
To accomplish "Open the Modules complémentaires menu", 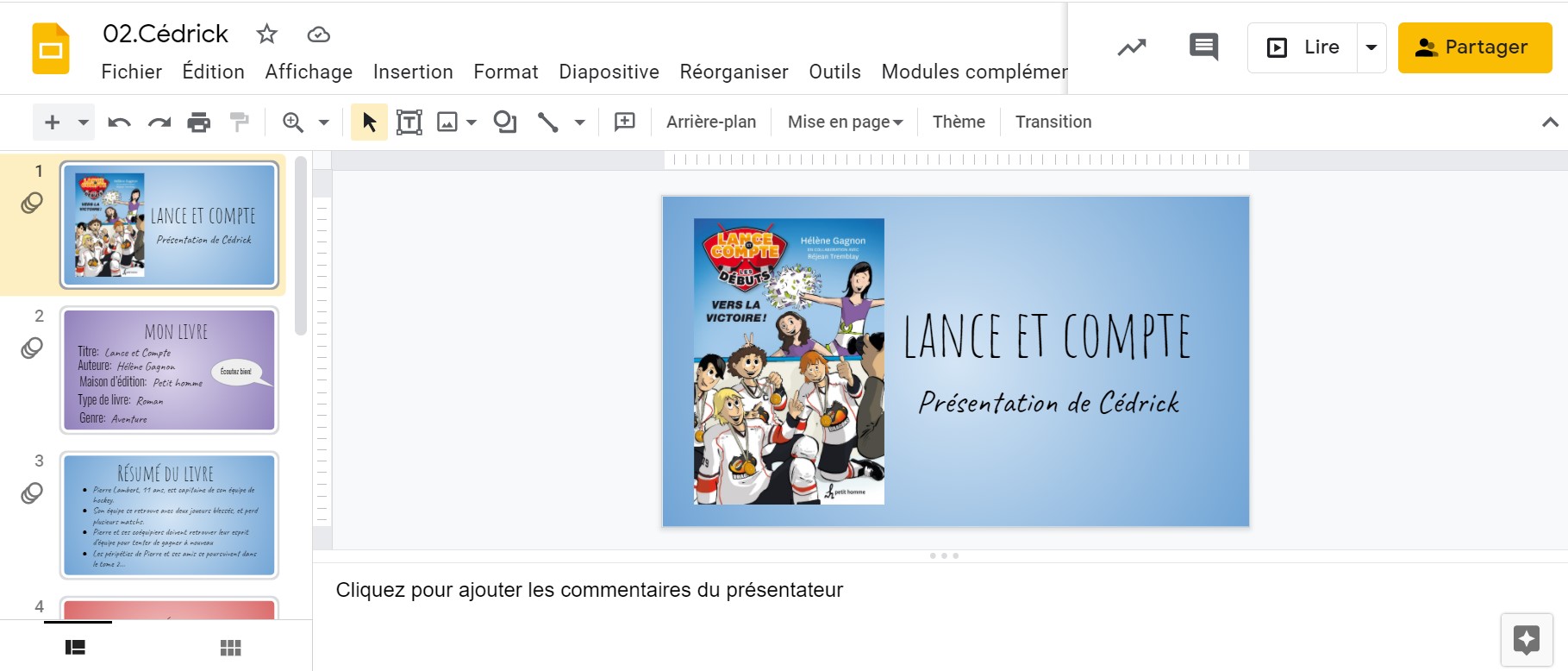I will click(x=973, y=72).
